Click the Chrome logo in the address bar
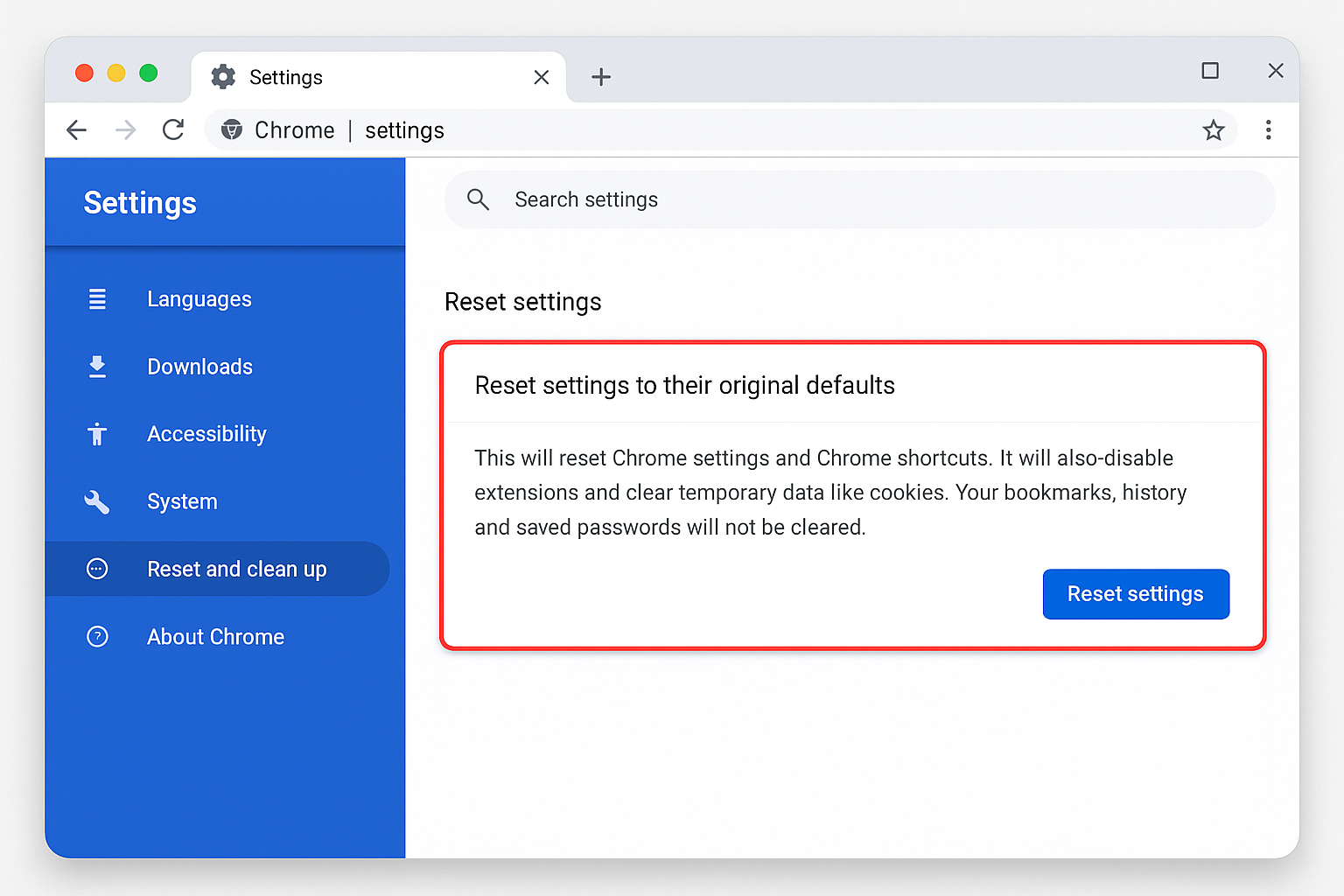 click(x=231, y=129)
